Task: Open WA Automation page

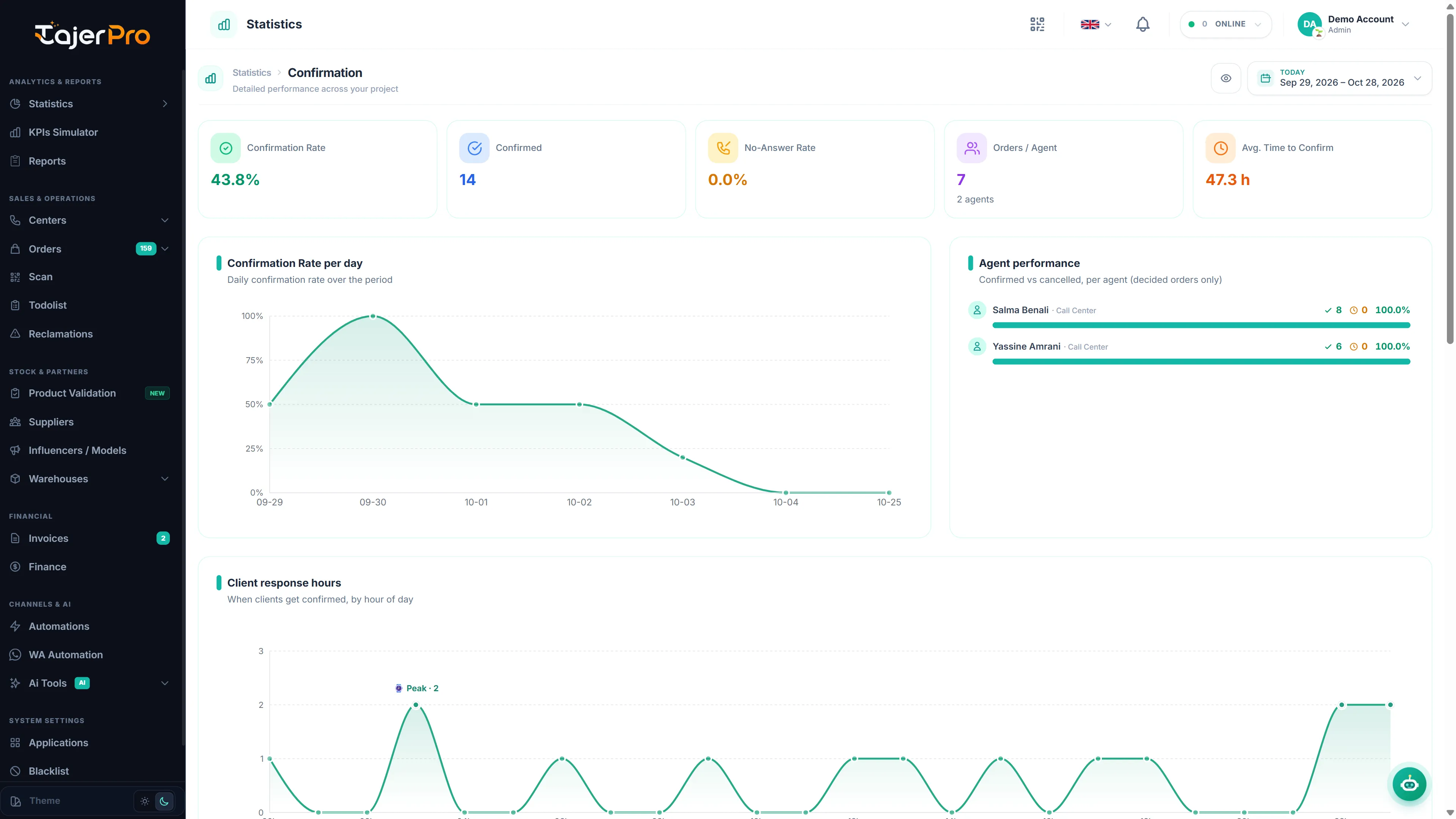Action: pyautogui.click(x=89, y=654)
